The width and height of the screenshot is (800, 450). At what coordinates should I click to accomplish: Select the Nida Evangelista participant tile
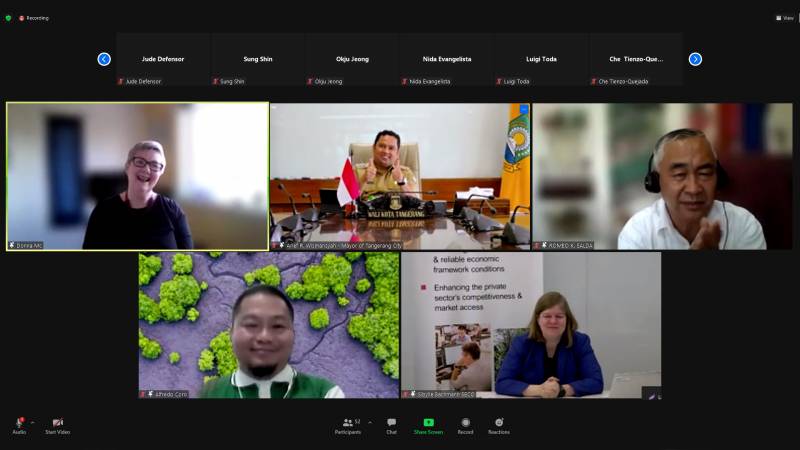click(447, 60)
